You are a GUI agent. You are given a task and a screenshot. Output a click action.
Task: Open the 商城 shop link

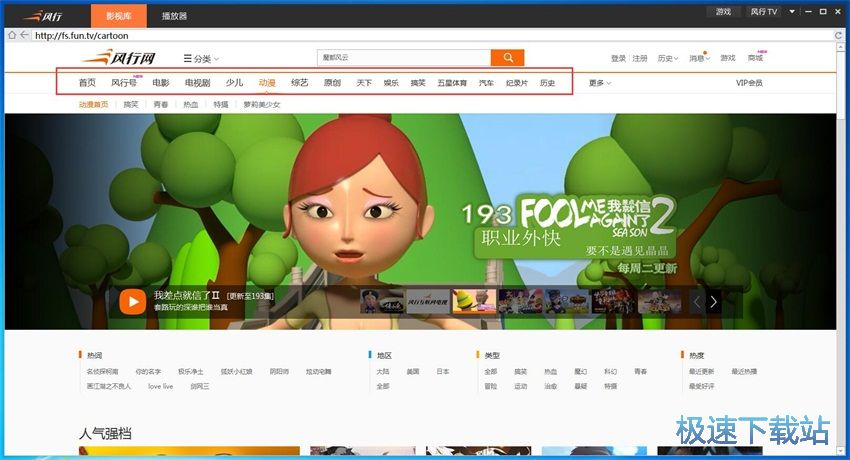tap(755, 58)
